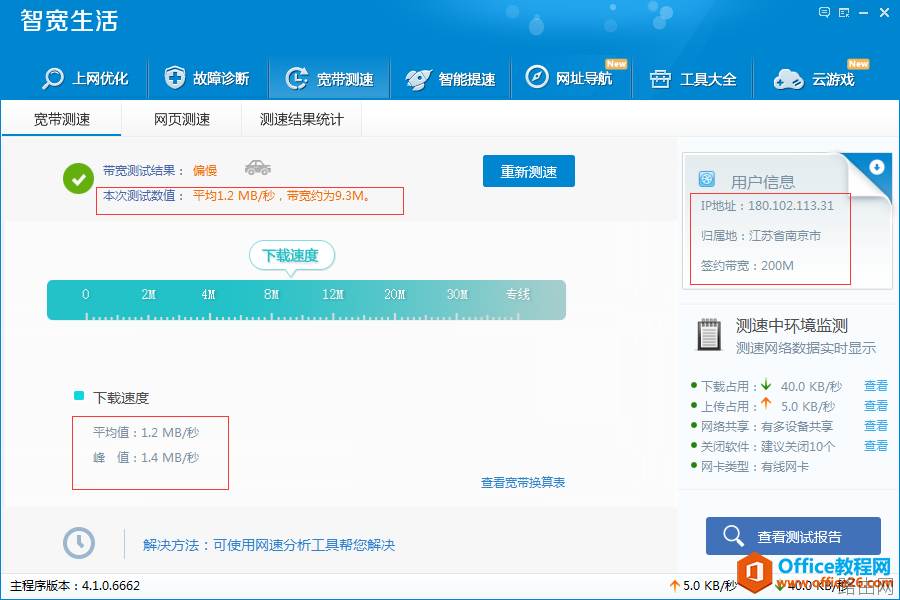
Task: Click the 偏慢 test result label
Action: pos(205,171)
